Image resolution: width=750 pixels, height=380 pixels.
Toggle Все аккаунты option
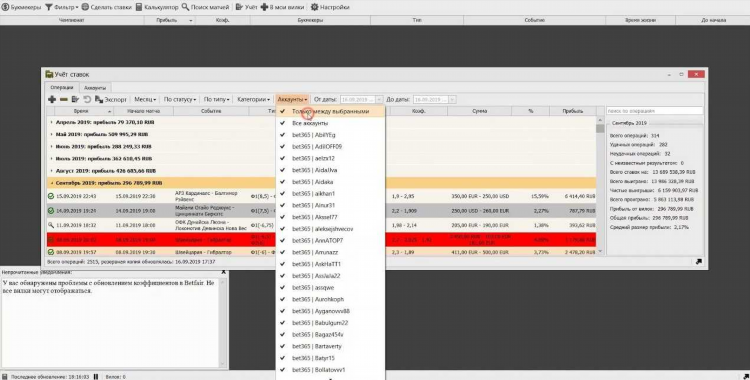click(x=330, y=123)
